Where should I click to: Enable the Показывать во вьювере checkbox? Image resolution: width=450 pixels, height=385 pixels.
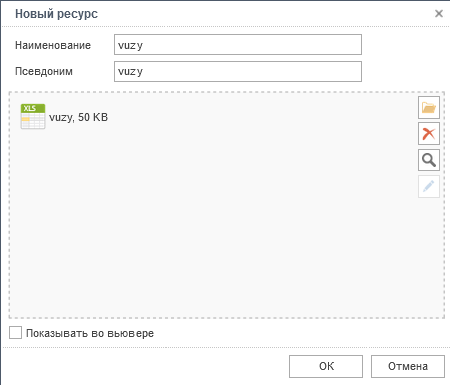pyautogui.click(x=15, y=333)
